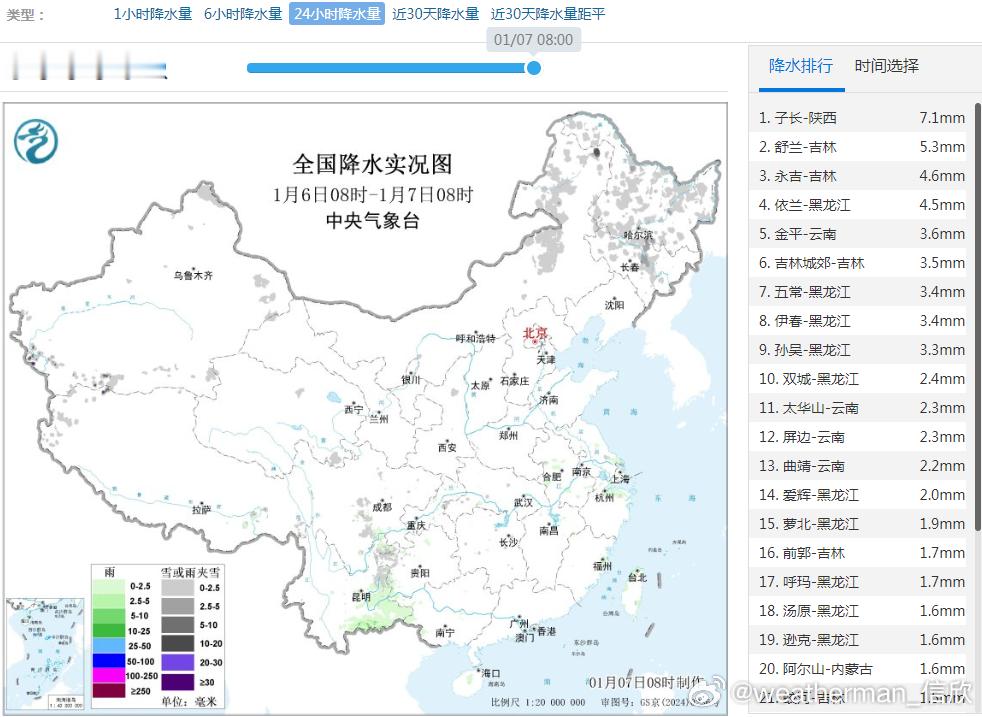Enable the 近30天降水量距平 view option
Viewport: 982px width, 717px height.
[x=545, y=15]
